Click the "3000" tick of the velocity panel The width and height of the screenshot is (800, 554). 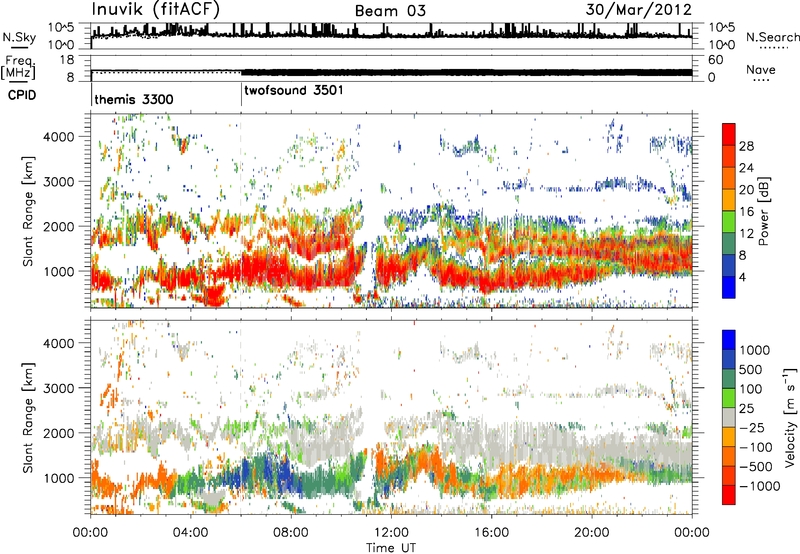(58, 388)
